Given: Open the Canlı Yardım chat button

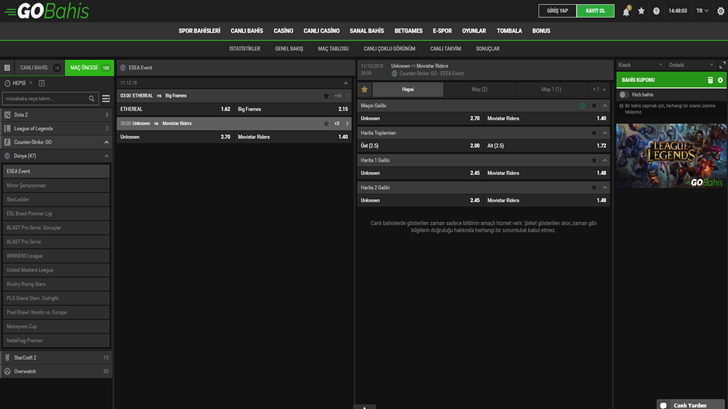Looking at the screenshot, I should pyautogui.click(x=690, y=405).
